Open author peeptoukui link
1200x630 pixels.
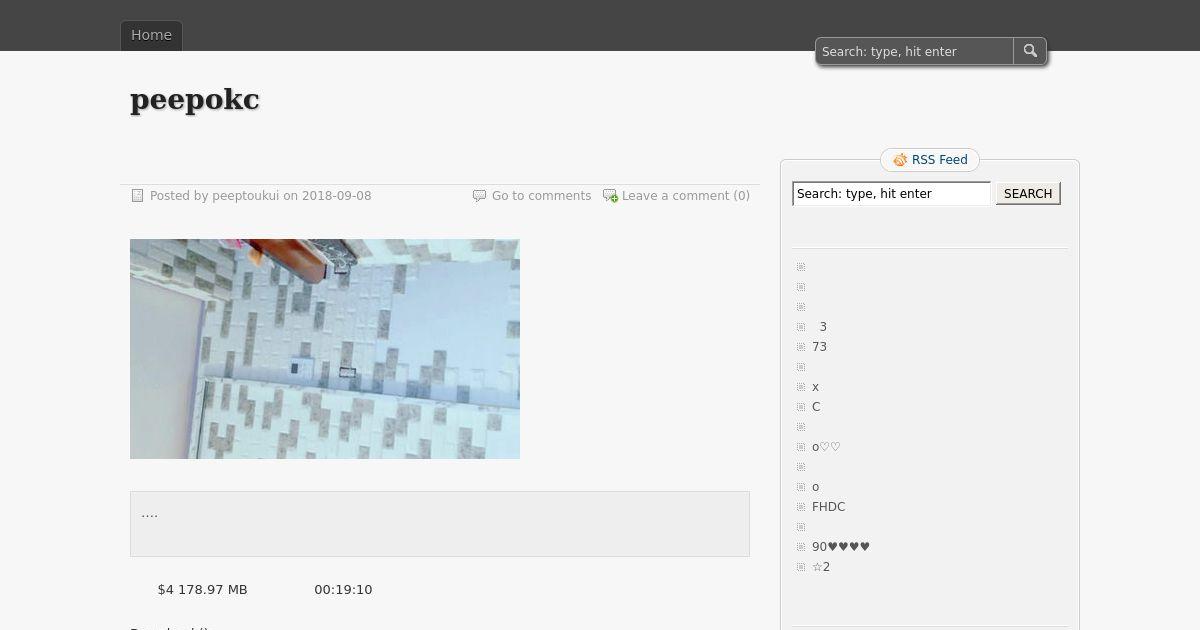[x=245, y=196]
